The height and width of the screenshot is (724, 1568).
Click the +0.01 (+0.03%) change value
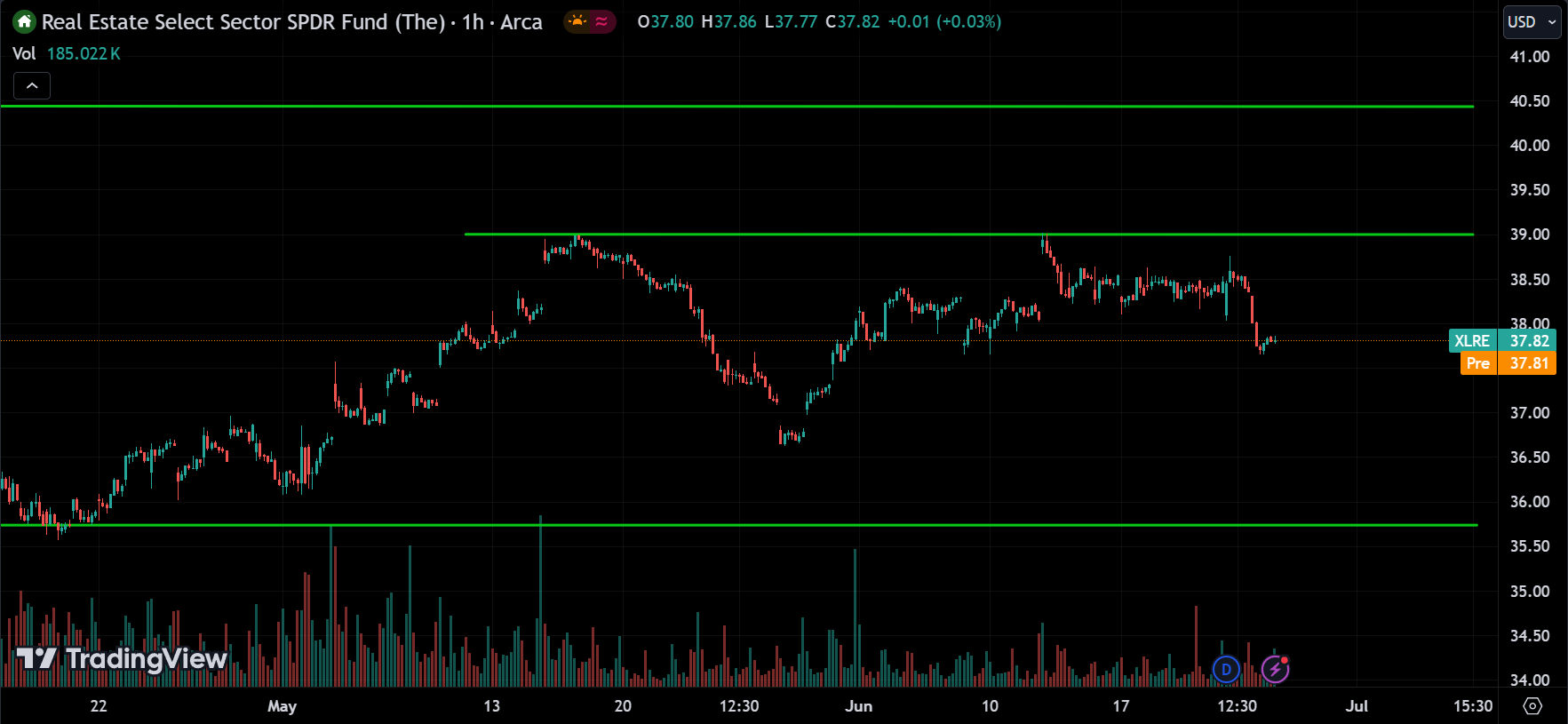coord(944,22)
